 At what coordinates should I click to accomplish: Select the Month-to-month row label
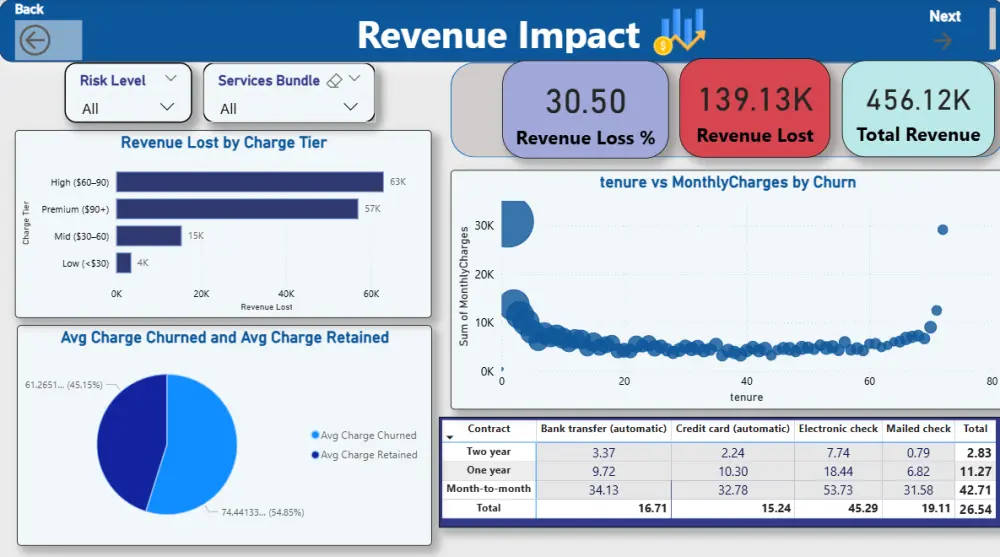(x=489, y=489)
